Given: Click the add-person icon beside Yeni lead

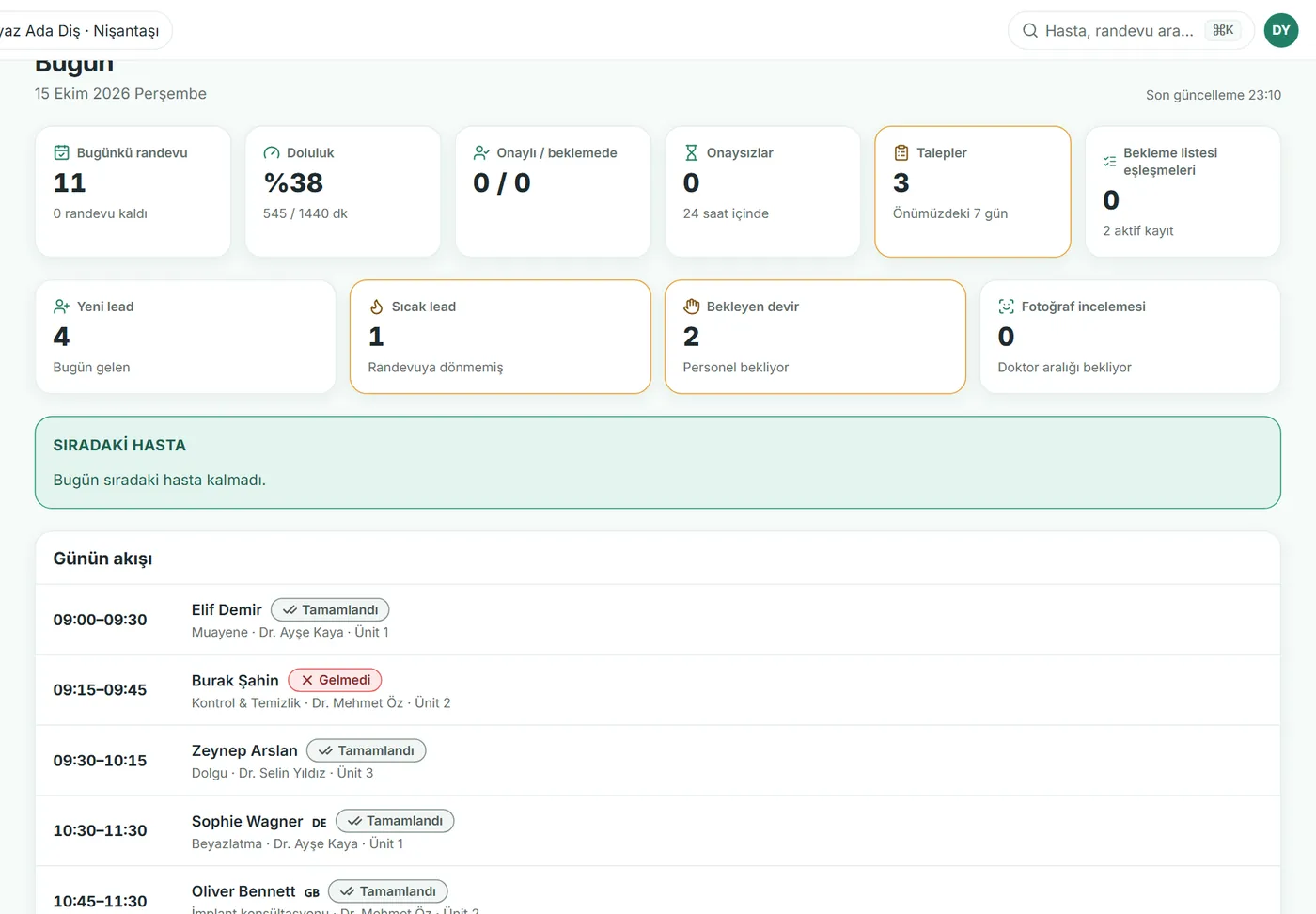Looking at the screenshot, I should click(61, 307).
